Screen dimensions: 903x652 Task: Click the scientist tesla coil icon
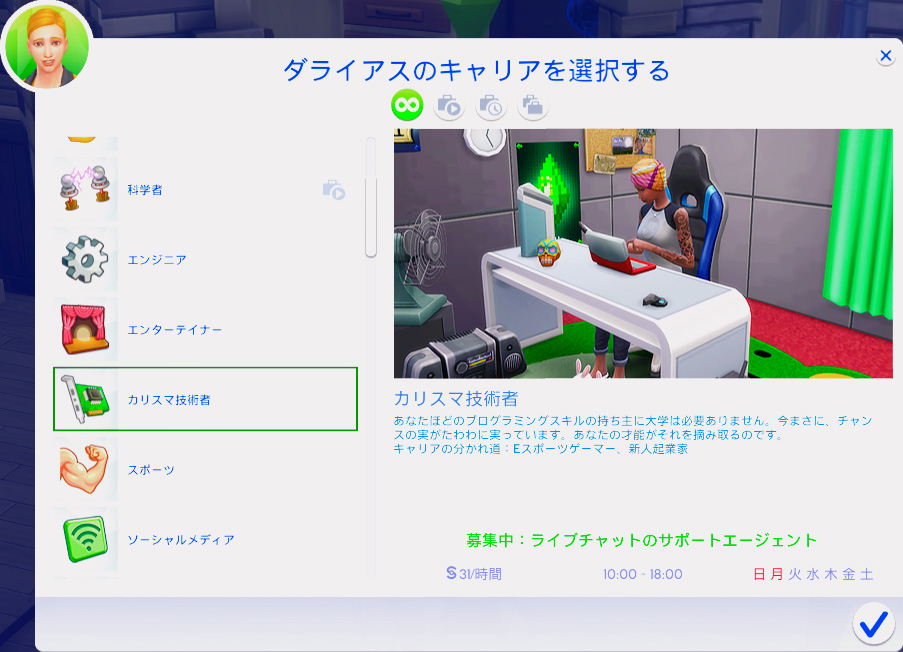tap(85, 189)
